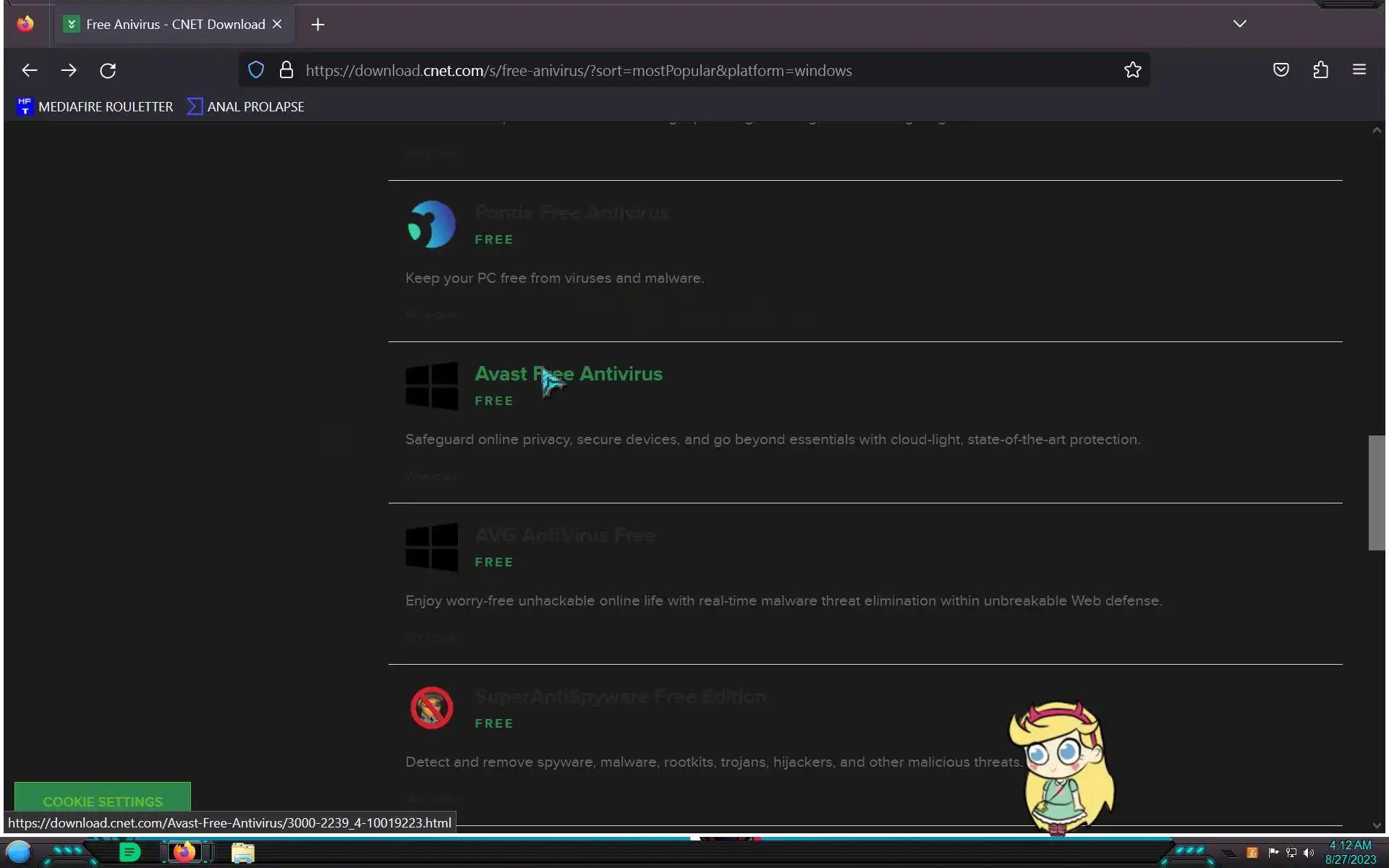Screen dimensions: 1389x868
Task: Select the Free Anivirus CNET Download tab
Action: 174,25
